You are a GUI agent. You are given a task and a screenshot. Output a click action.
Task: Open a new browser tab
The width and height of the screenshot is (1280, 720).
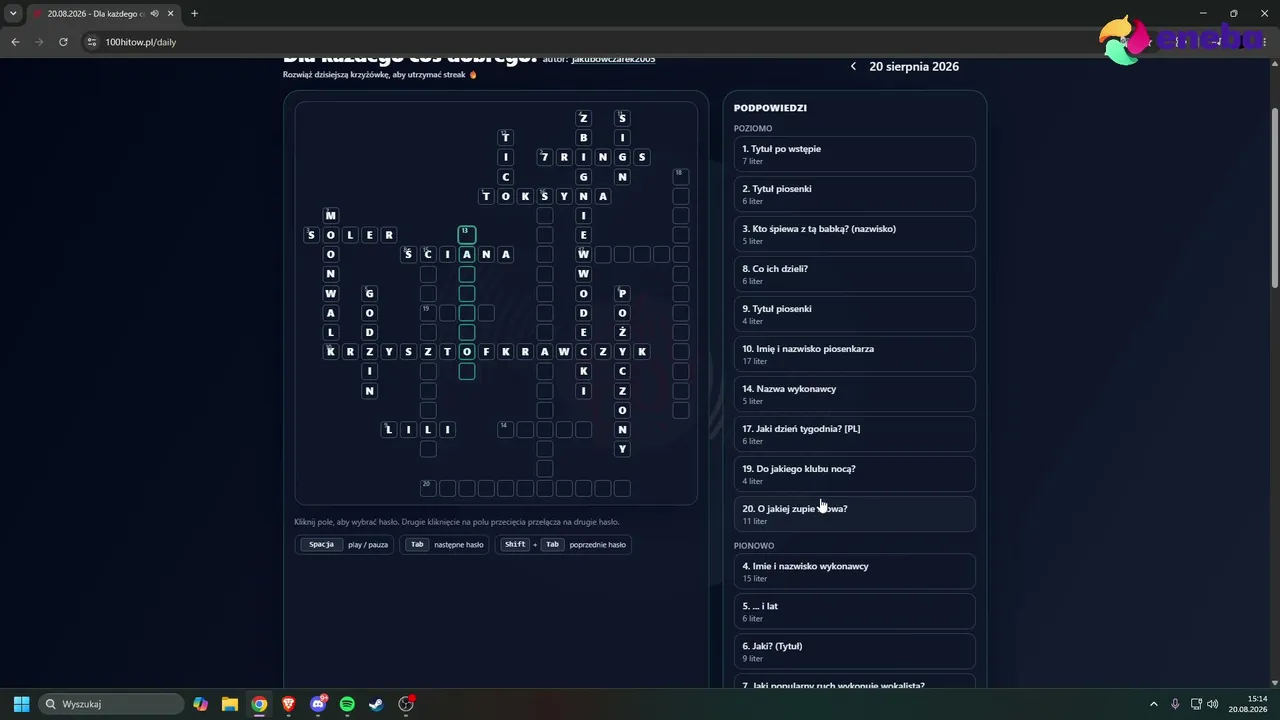tap(194, 13)
